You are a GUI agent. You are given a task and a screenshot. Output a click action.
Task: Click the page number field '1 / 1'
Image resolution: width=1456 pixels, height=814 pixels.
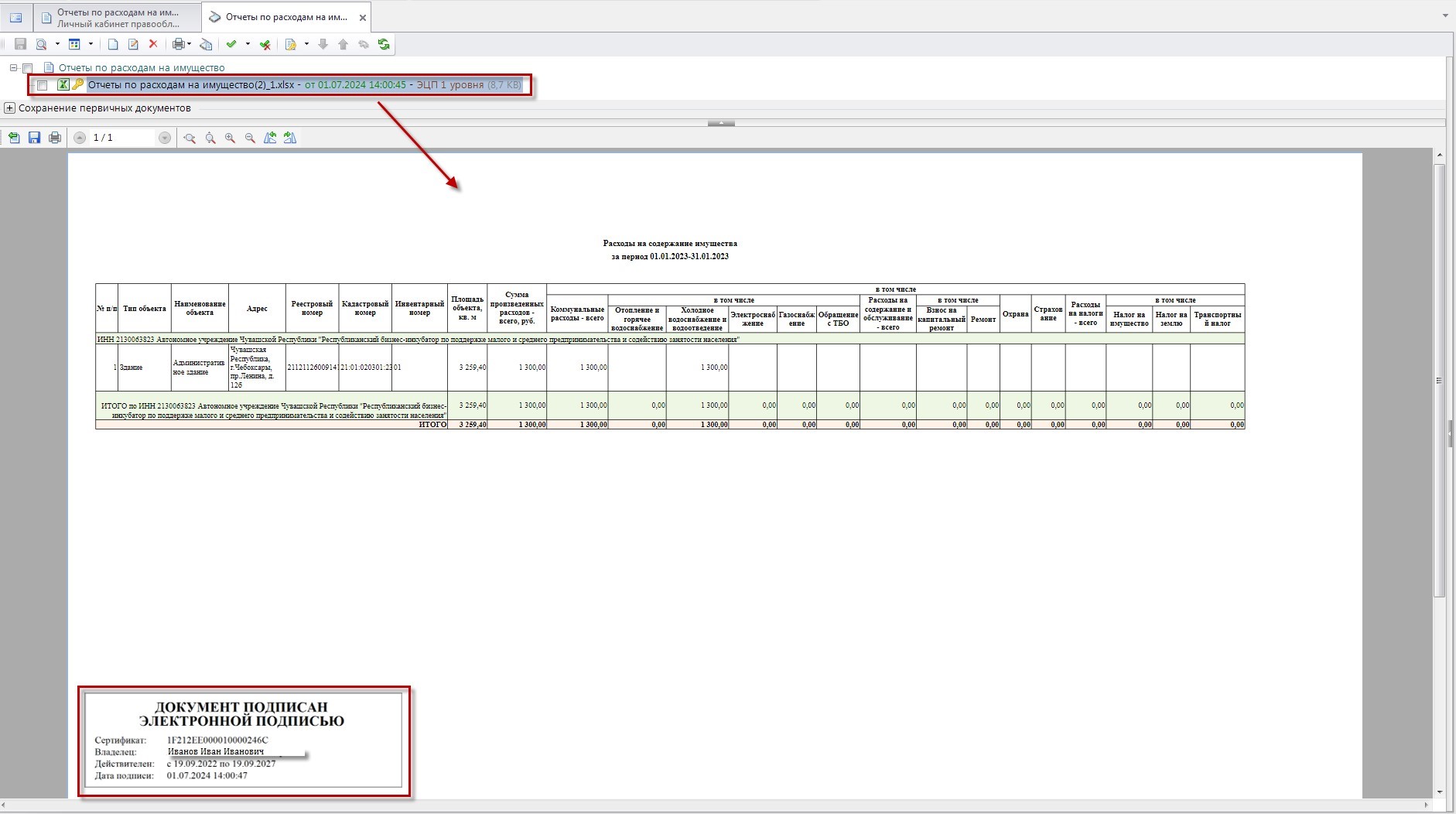[x=121, y=138]
